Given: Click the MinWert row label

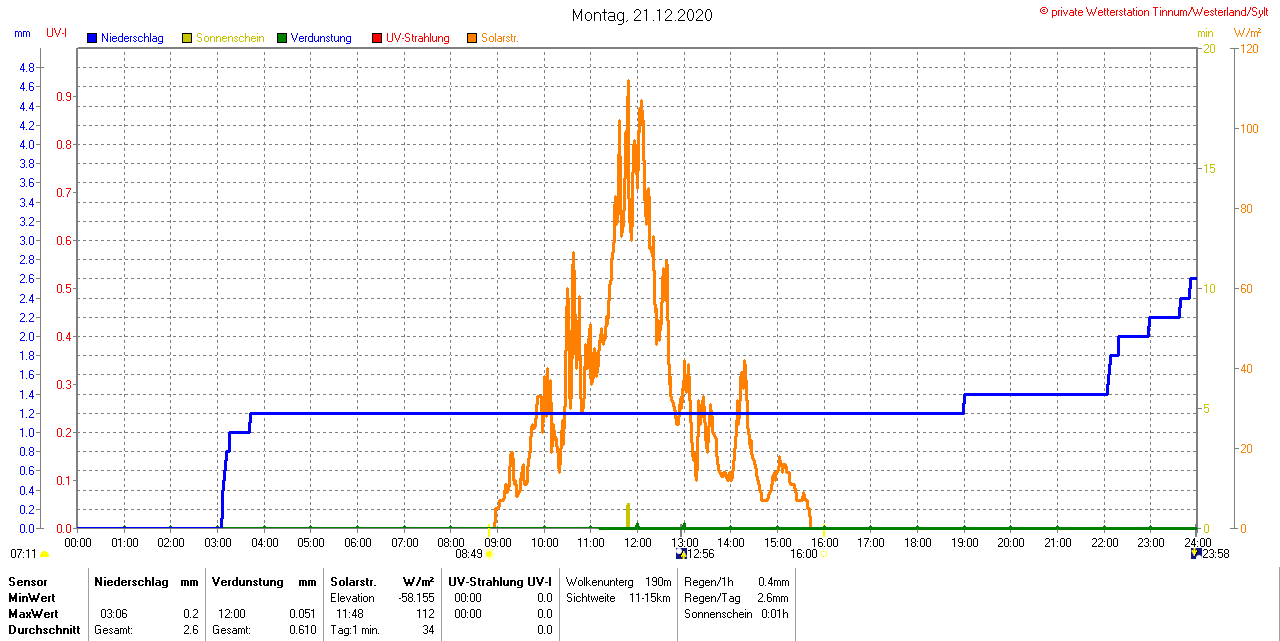Looking at the screenshot, I should coord(30,597).
